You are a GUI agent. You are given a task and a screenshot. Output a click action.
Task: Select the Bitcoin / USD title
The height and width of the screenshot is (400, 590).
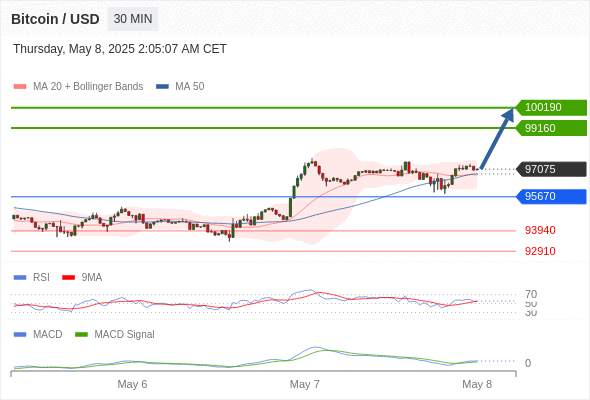(55, 19)
